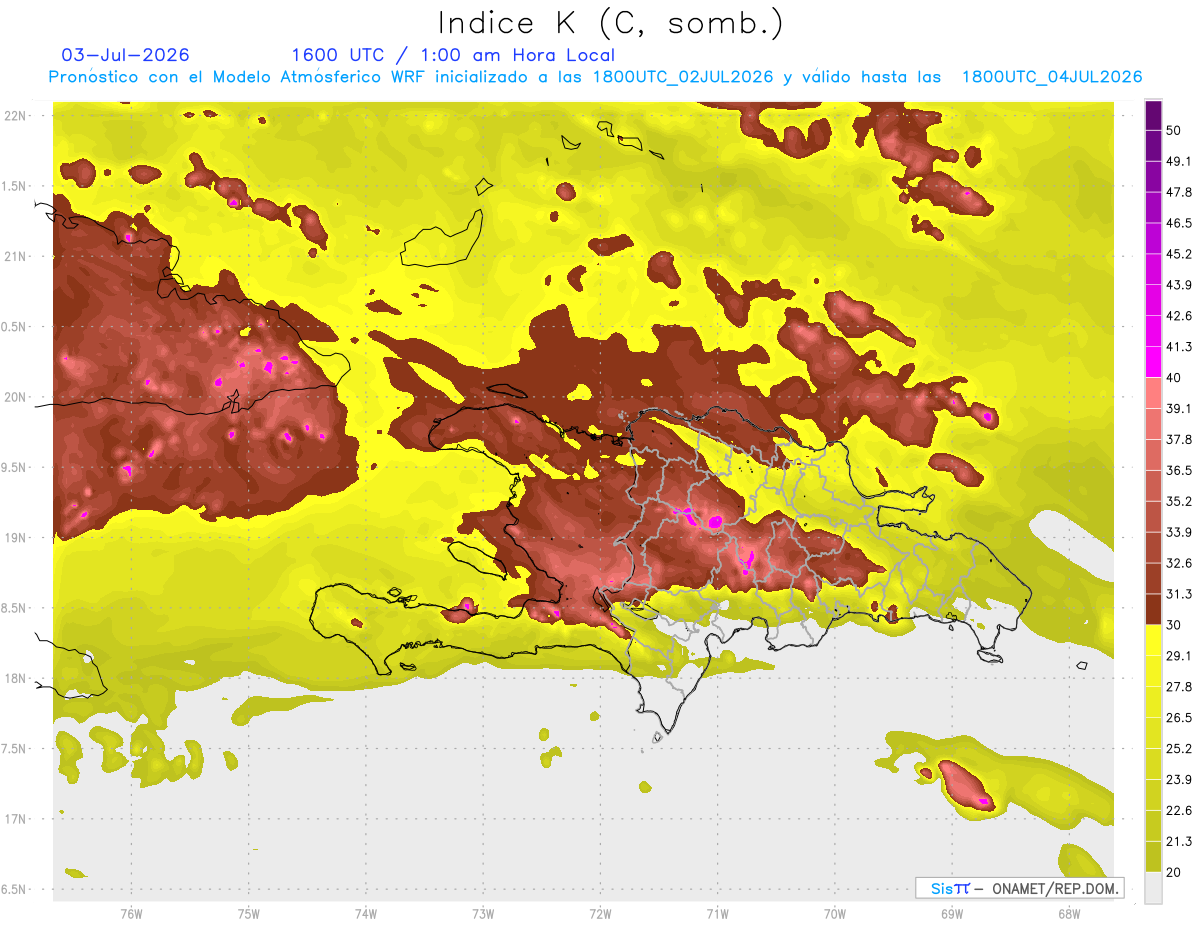This screenshot has width=1200, height=927.
Task: Click the colorbar value '46.5'
Action: (x=1179, y=223)
